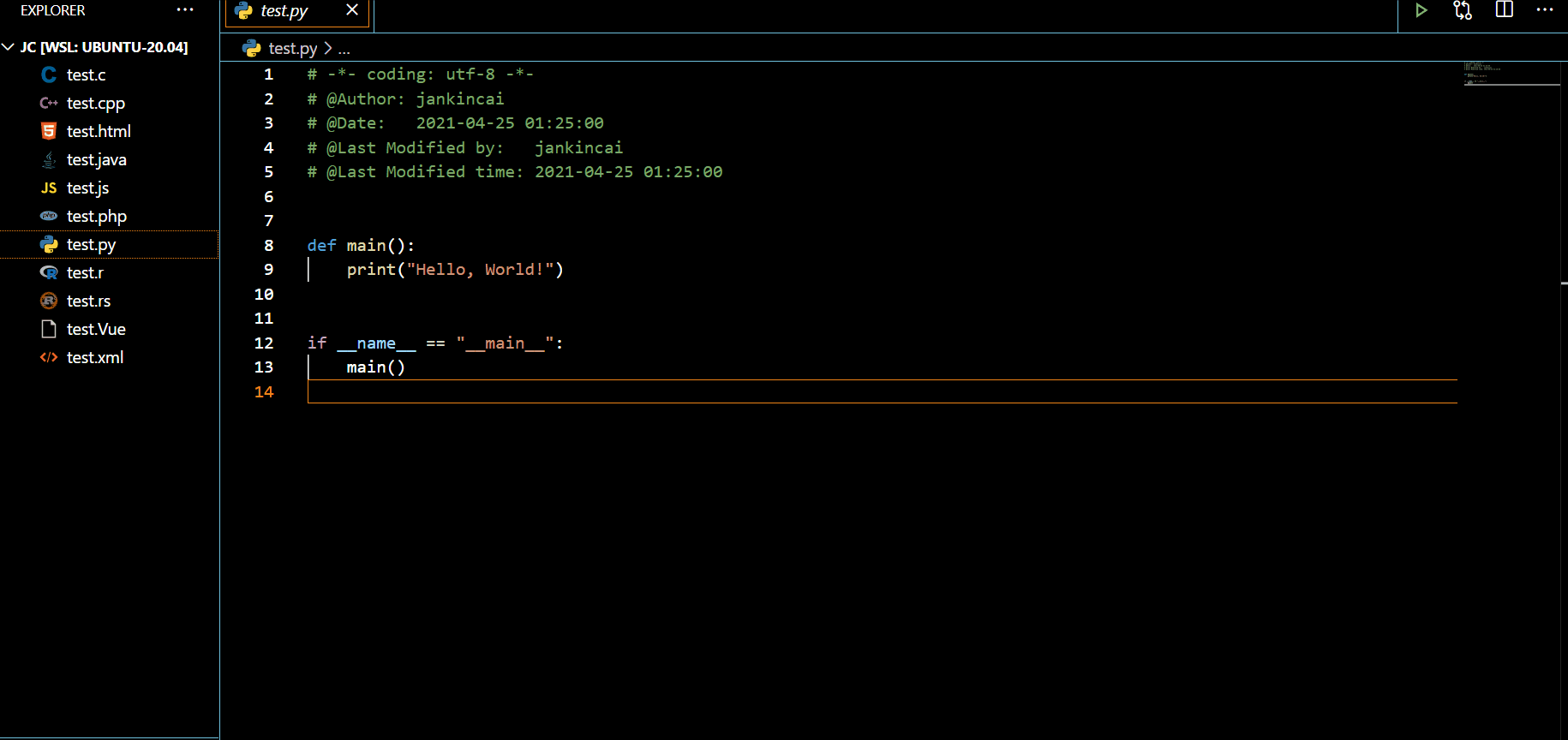Place cursor on the def main() line
Viewport: 1568px width, 740px height.
(361, 246)
